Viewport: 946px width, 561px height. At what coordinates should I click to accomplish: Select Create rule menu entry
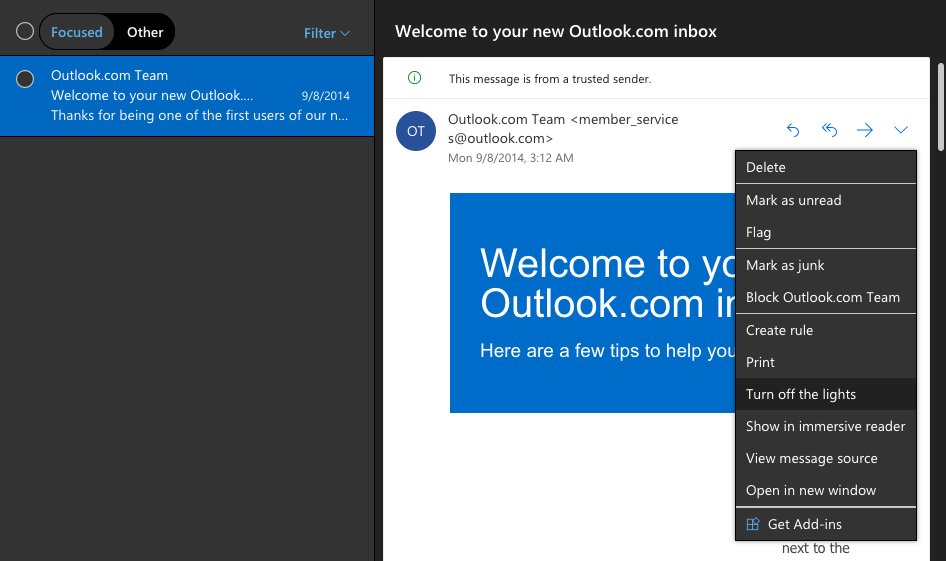pos(826,331)
